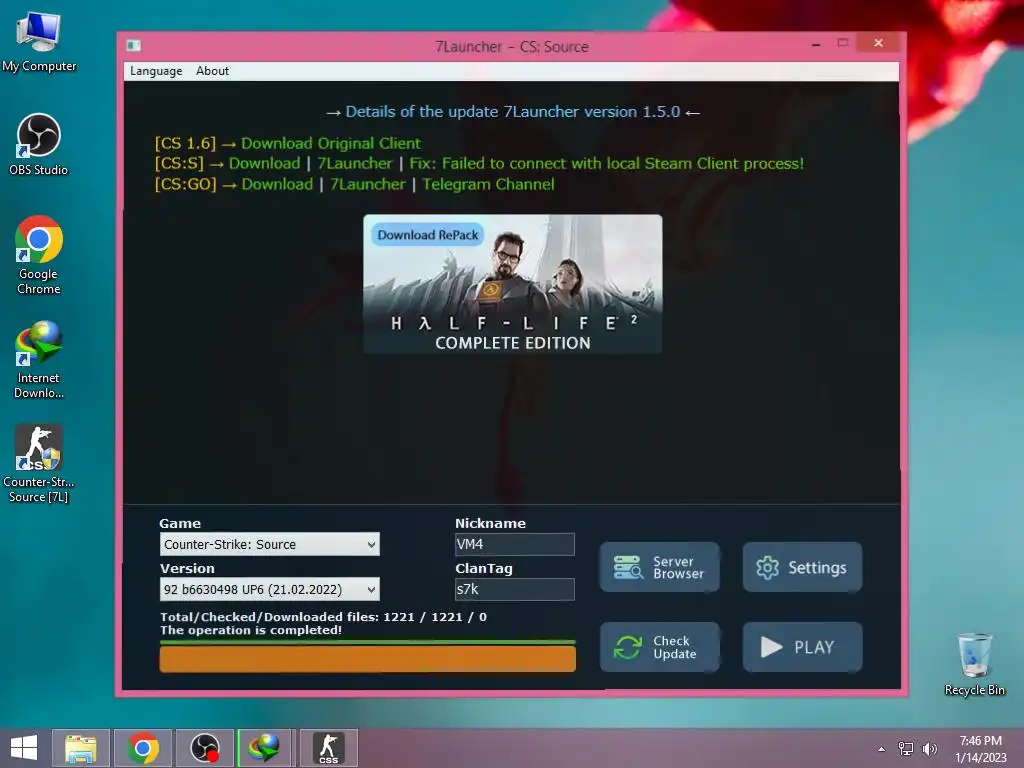The height and width of the screenshot is (768, 1024).
Task: Minimize the 7Launcher window
Action: tap(816, 44)
